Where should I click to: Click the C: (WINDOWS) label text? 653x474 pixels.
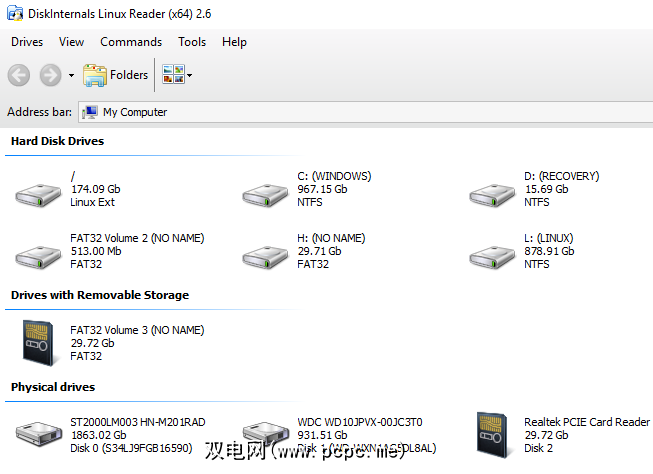(334, 176)
